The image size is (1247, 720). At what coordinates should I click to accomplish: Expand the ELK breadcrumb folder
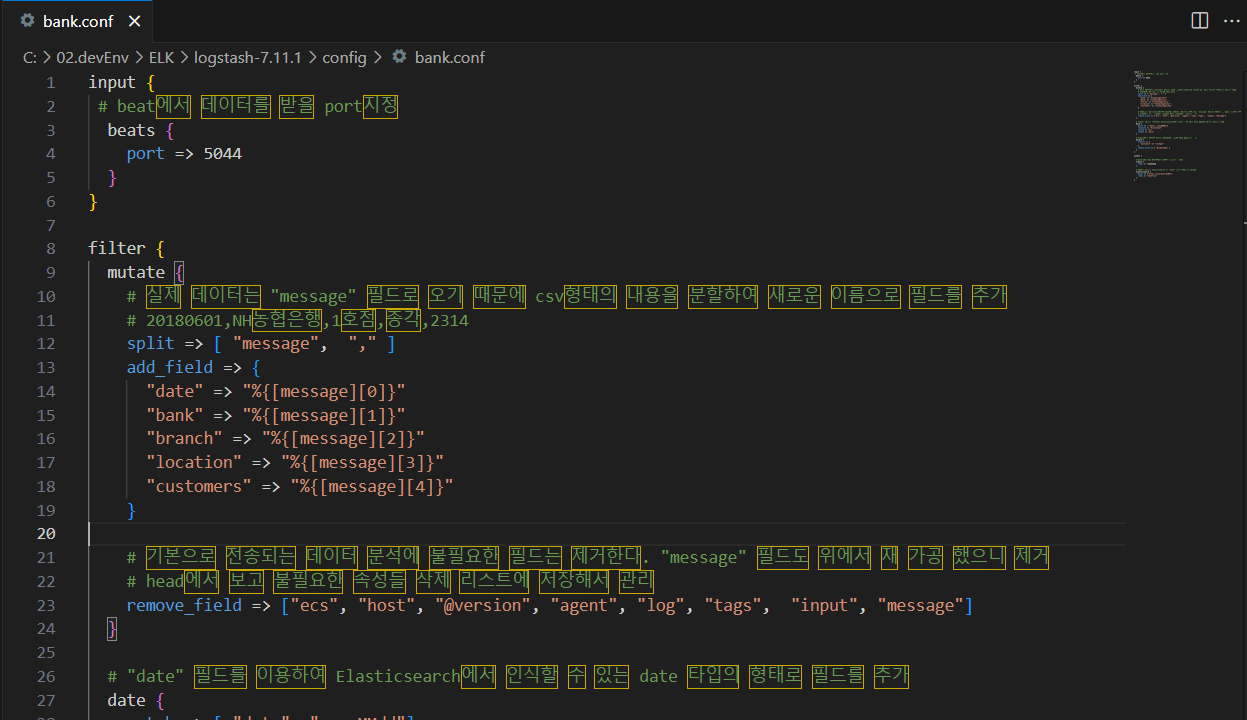(x=161, y=57)
